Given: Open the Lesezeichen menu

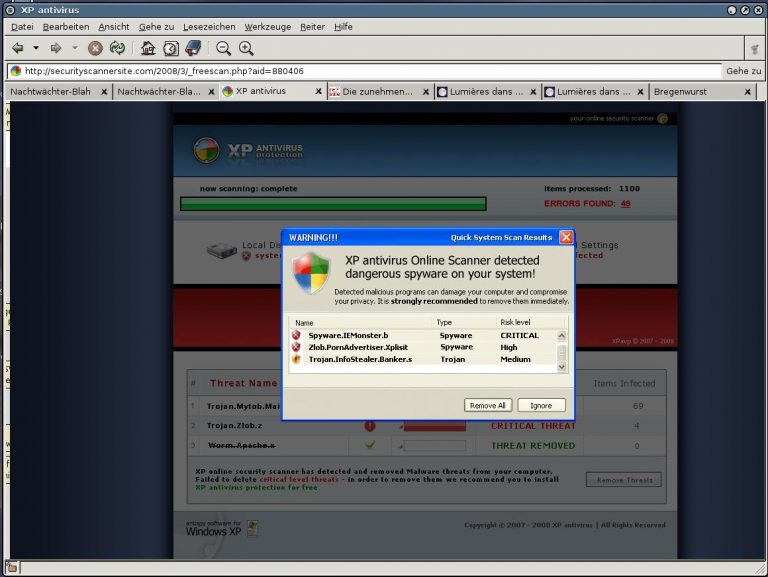Looking at the screenshot, I should 209,27.
